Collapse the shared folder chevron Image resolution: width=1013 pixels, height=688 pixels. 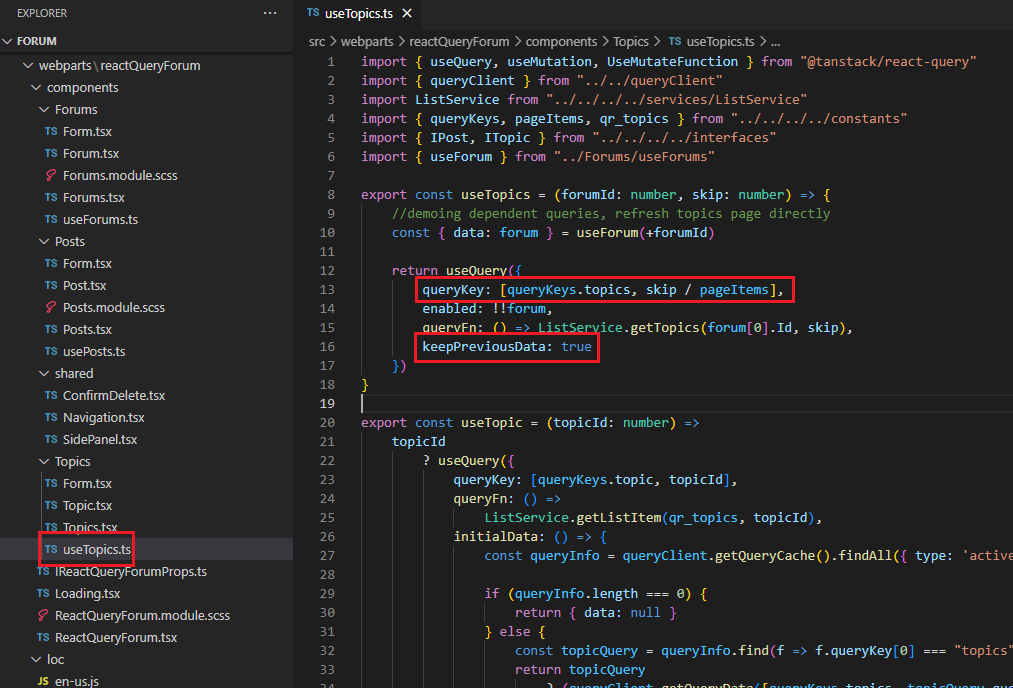tap(44, 373)
